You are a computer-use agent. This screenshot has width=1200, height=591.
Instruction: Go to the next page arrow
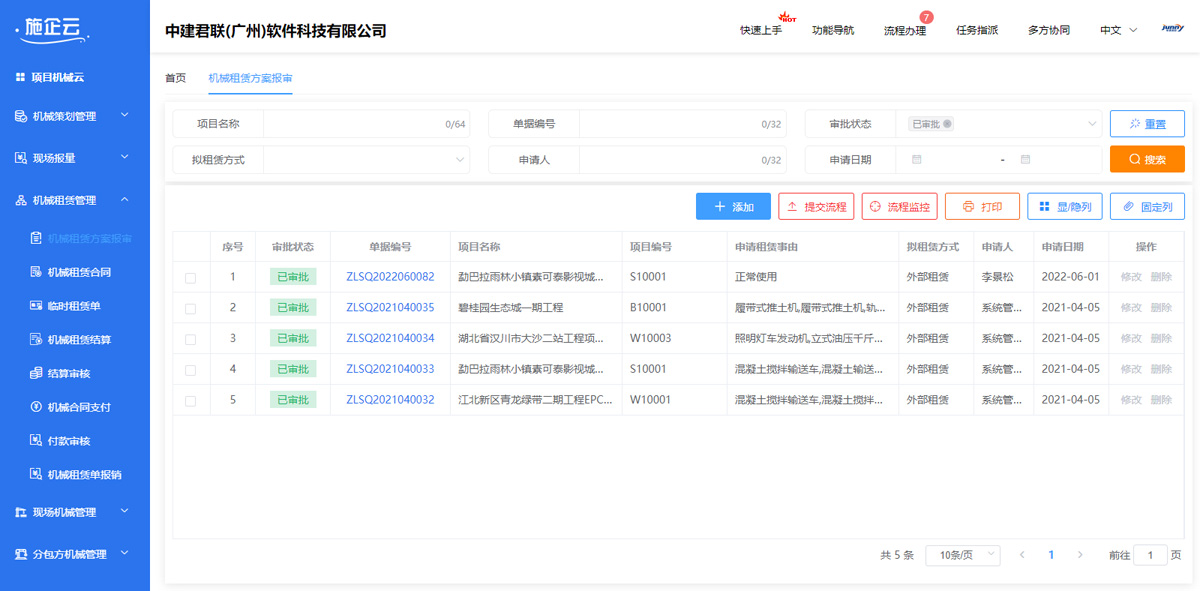click(1080, 555)
